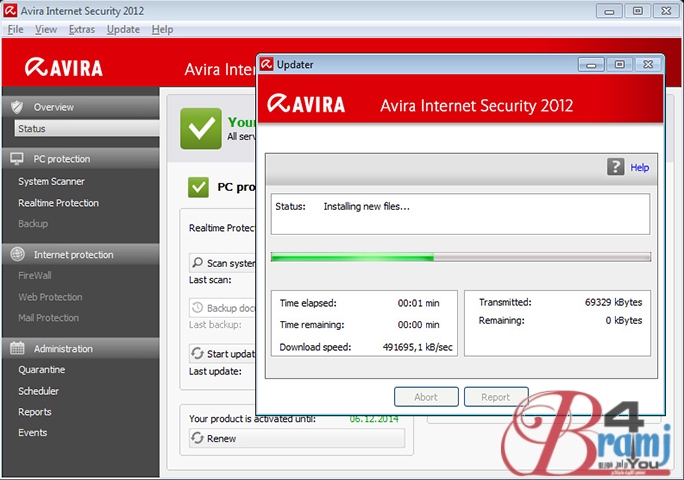Click the Avira logo in Updater title bar
This screenshot has height=480, width=684.
pos(267,64)
